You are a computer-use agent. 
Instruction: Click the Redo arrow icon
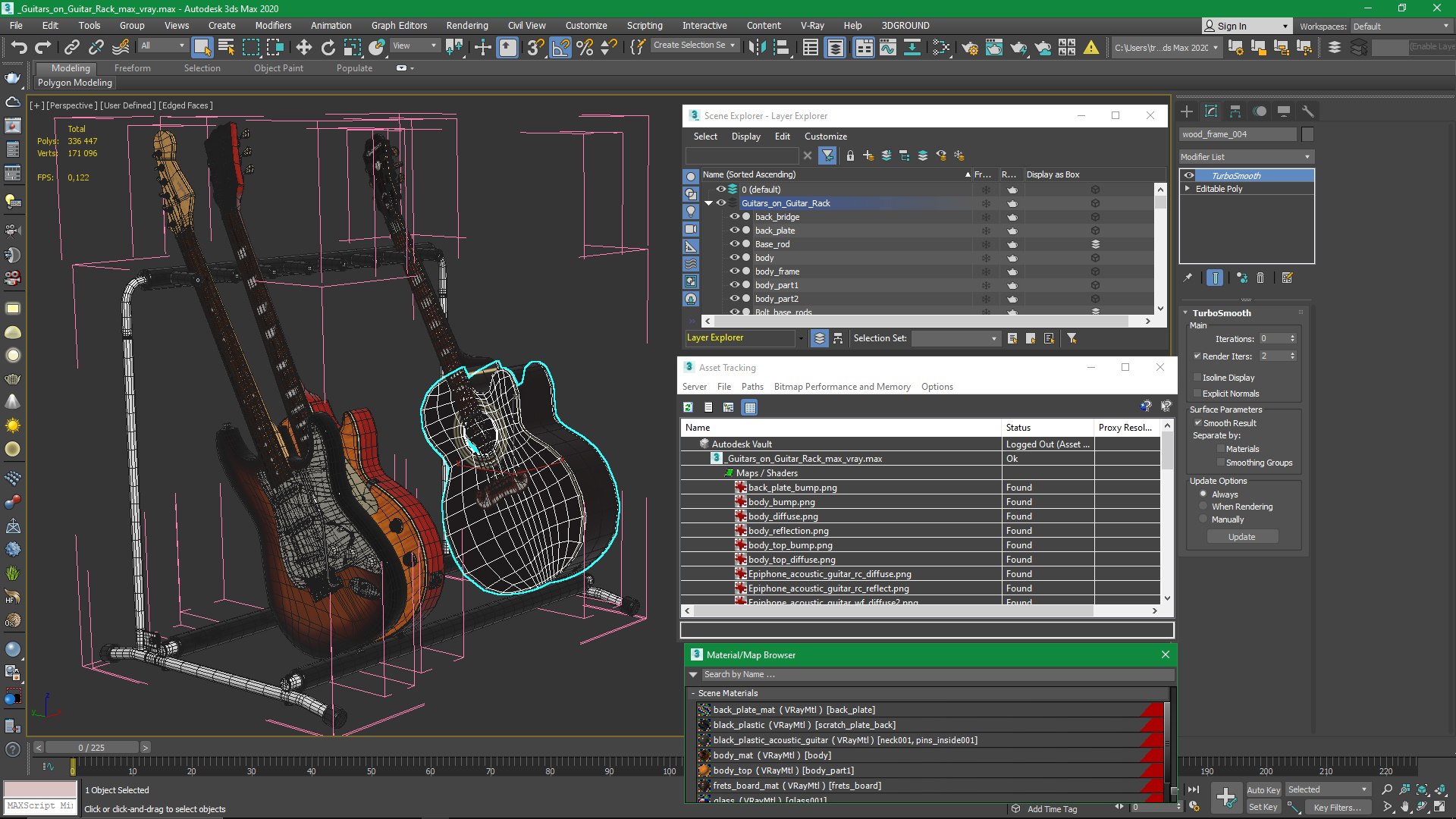43,47
